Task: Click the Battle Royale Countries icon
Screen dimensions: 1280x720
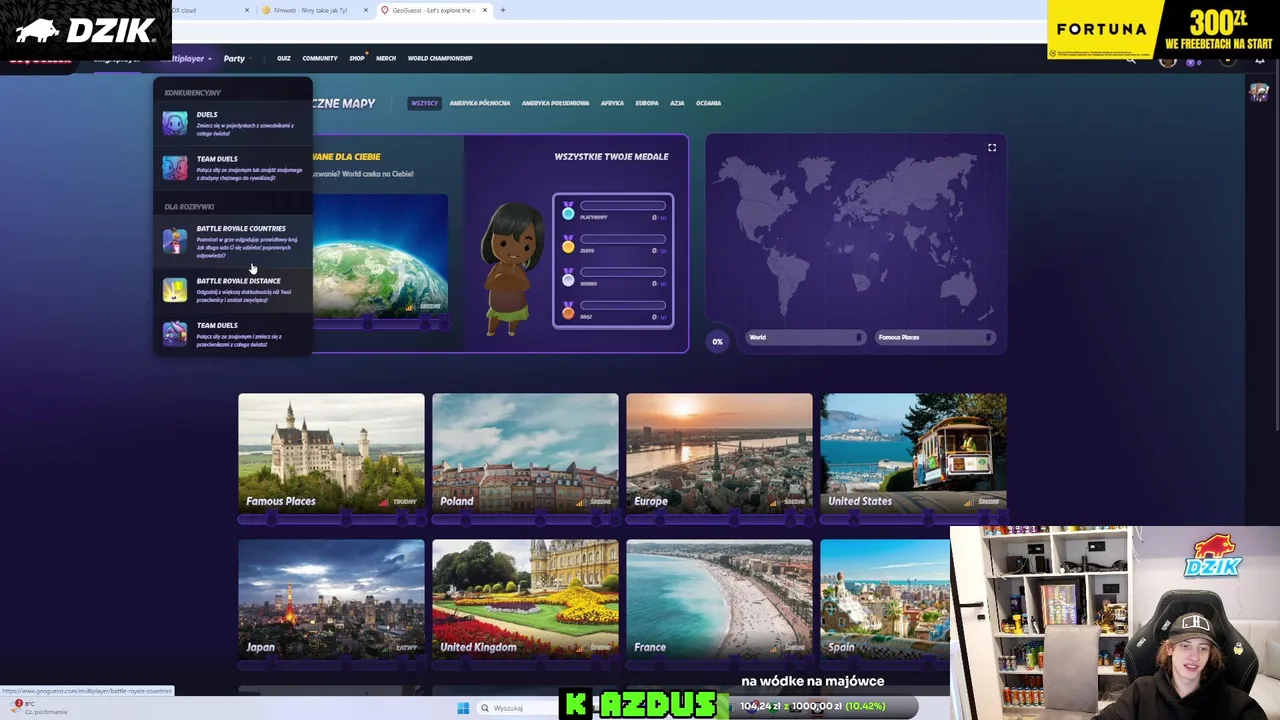Action: pos(175,241)
